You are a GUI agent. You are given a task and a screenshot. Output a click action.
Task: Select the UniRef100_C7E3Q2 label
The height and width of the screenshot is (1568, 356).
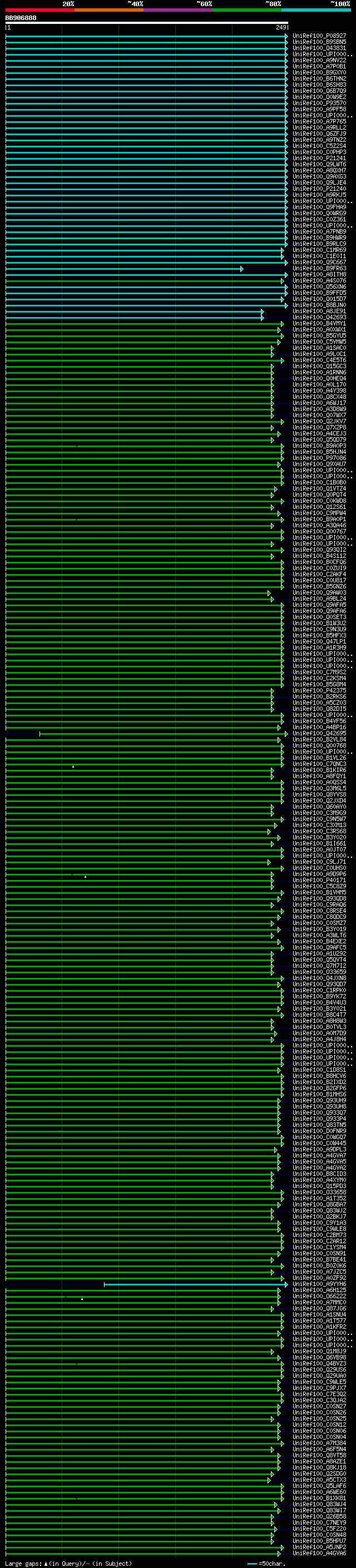point(319,1394)
